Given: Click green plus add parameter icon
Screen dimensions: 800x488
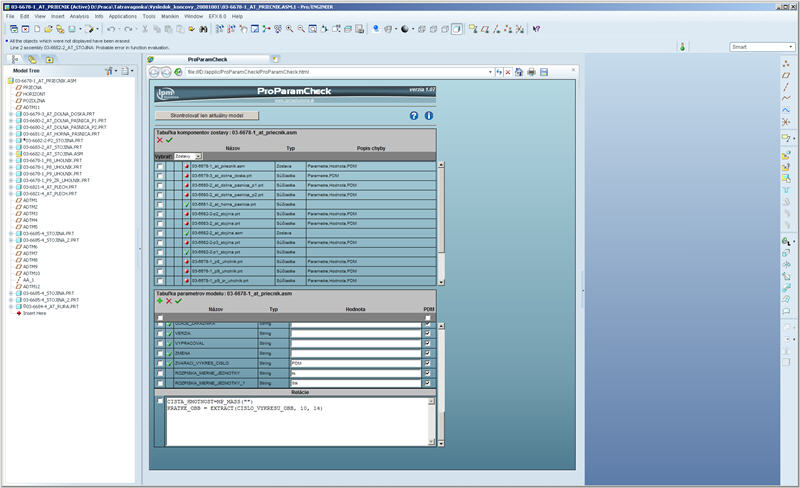Looking at the screenshot, I should 160,301.
